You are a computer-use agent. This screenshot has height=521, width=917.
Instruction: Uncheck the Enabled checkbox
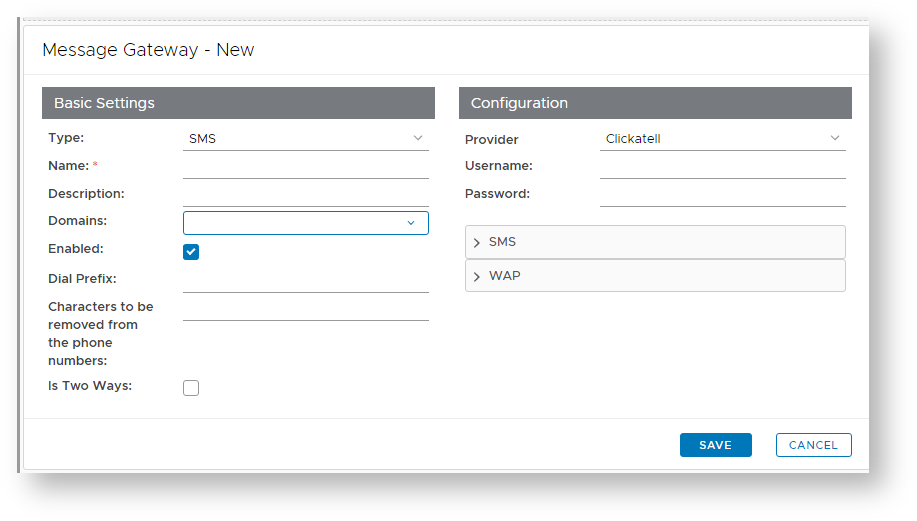191,252
